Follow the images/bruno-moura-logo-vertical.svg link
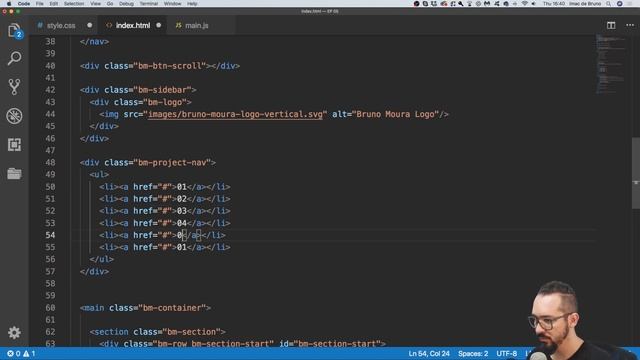This screenshot has height=360, width=640. click(x=235, y=114)
